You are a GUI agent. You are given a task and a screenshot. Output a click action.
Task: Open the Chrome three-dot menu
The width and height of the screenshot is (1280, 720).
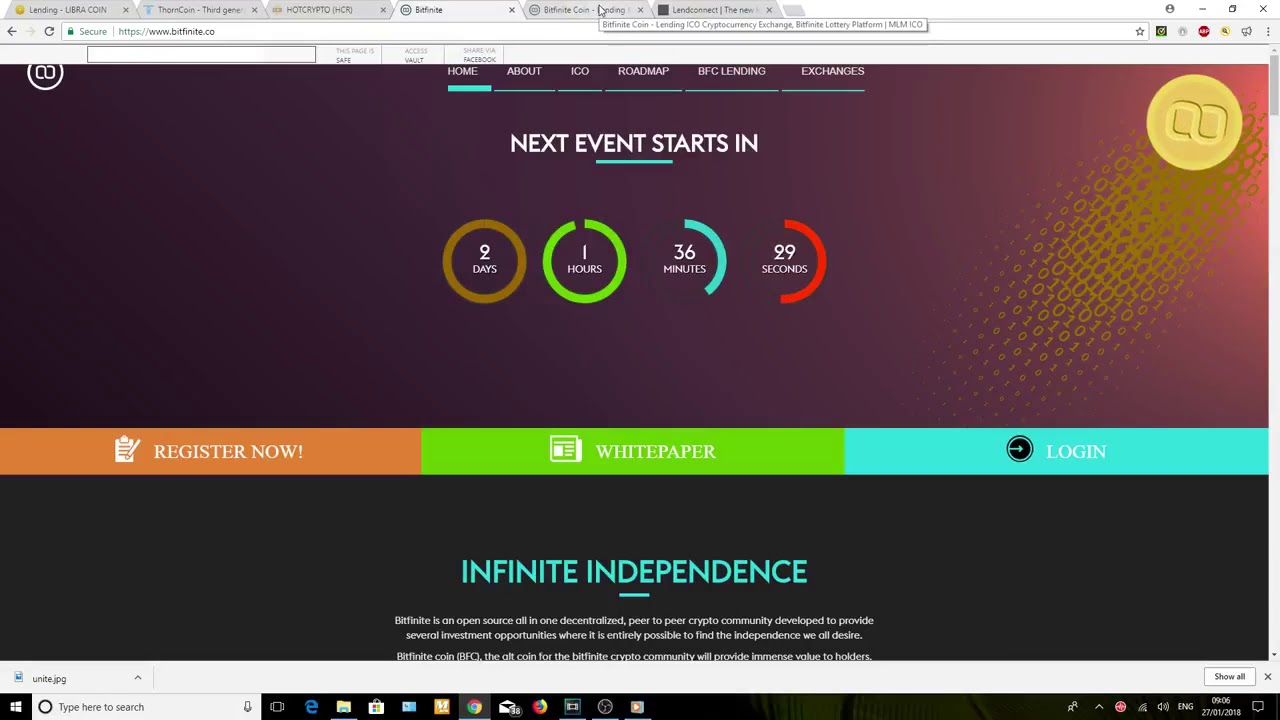(x=1268, y=32)
